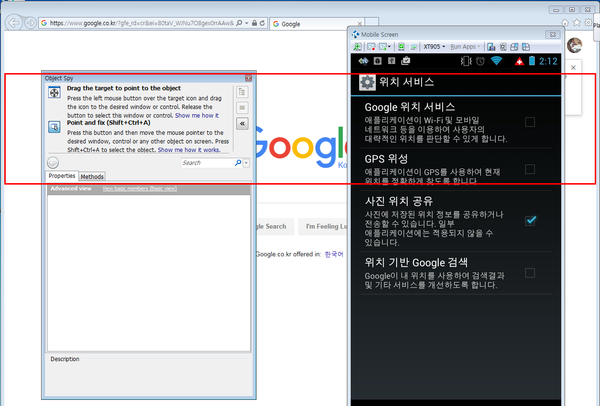Click the Google Search button

click(x=274, y=227)
